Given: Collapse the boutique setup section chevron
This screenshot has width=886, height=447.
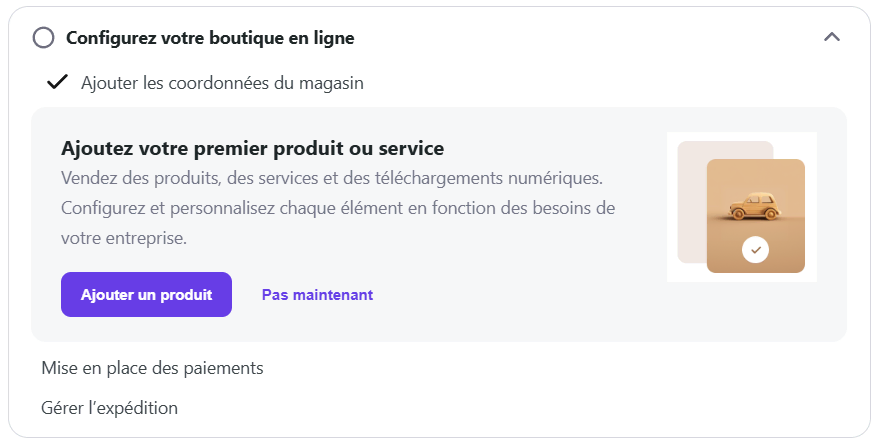Looking at the screenshot, I should tap(831, 37).
